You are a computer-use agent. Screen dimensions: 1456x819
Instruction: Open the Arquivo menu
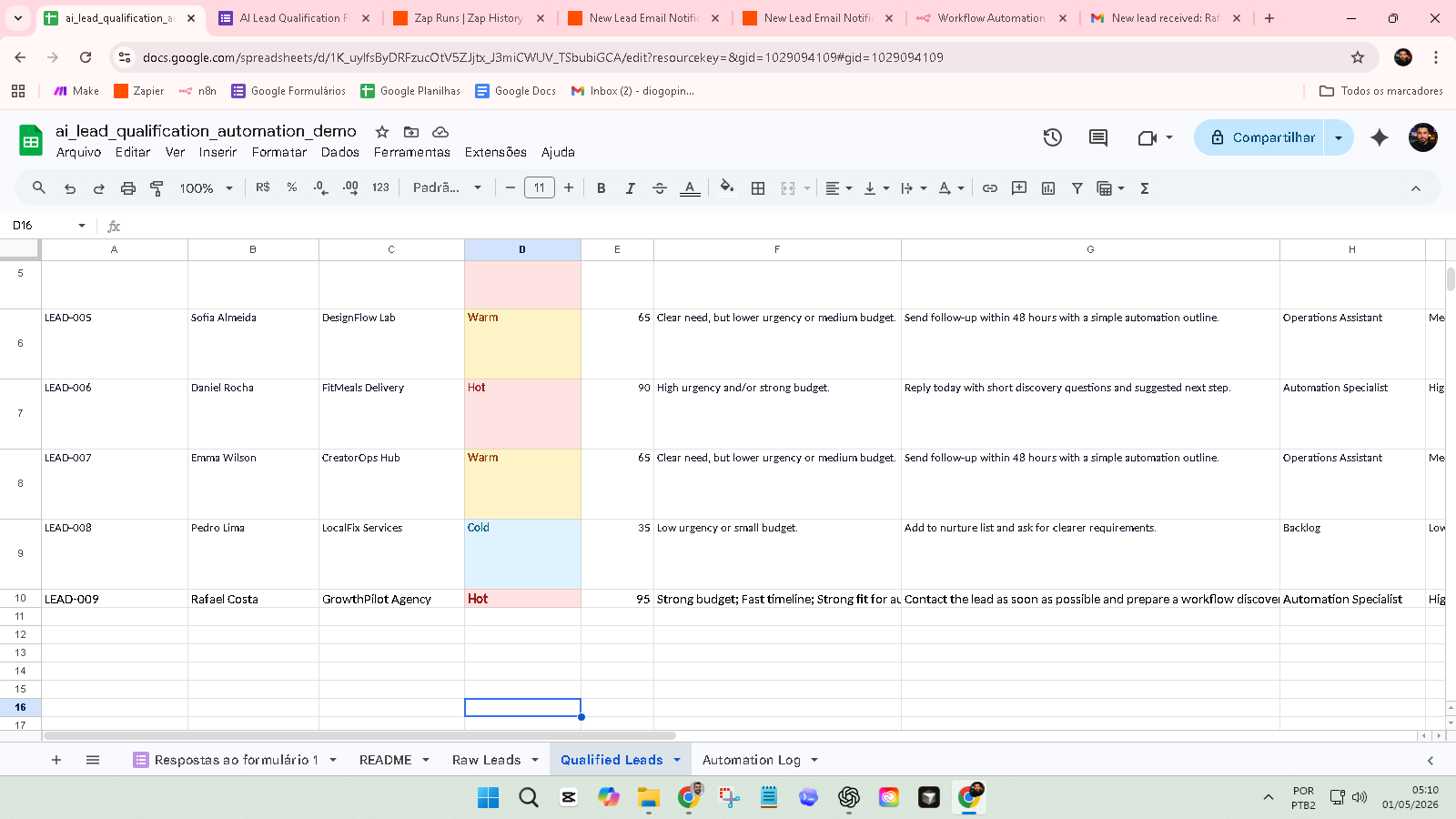pos(79,153)
